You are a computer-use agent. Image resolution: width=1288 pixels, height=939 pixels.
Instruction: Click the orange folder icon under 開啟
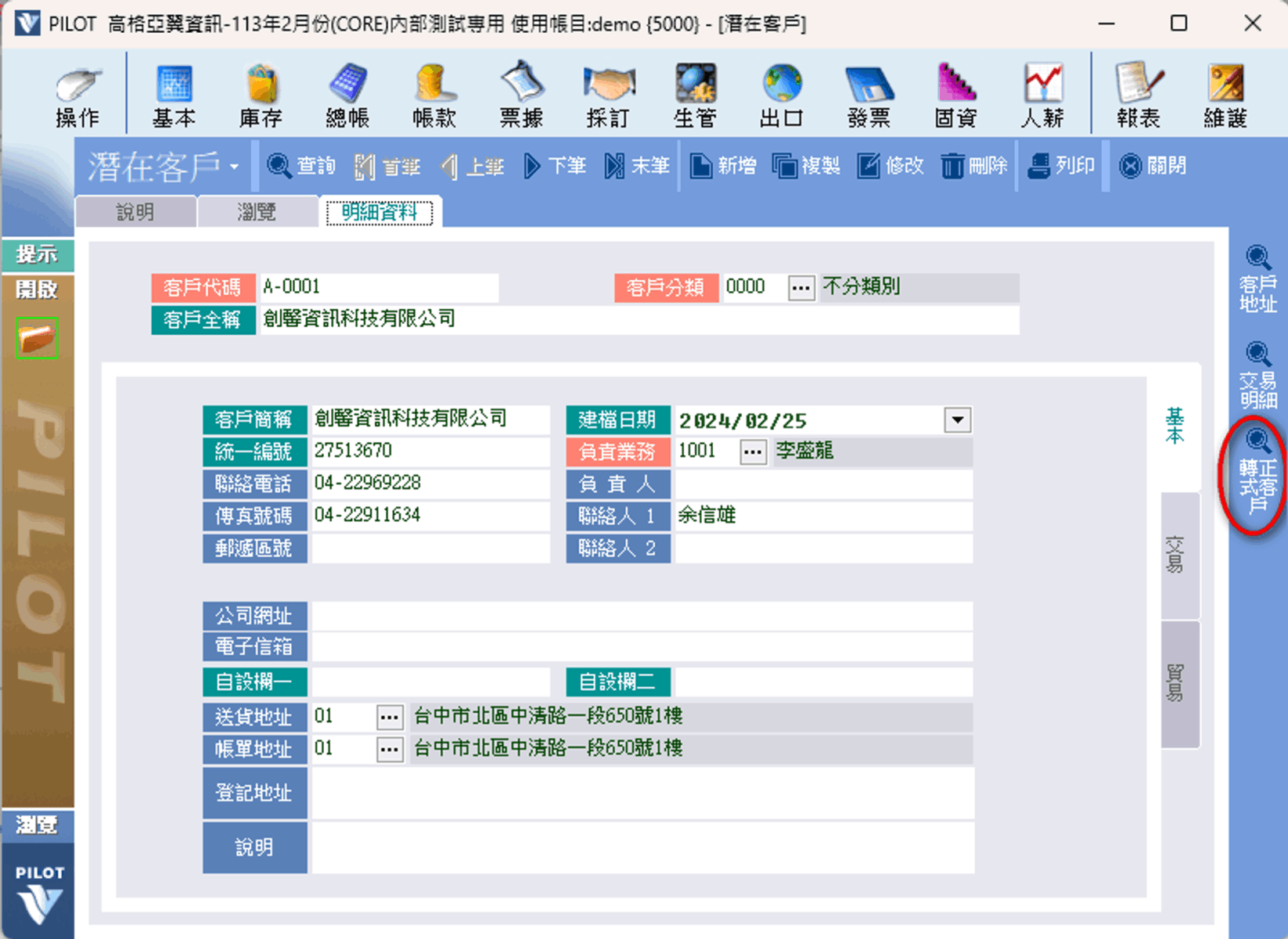37,339
